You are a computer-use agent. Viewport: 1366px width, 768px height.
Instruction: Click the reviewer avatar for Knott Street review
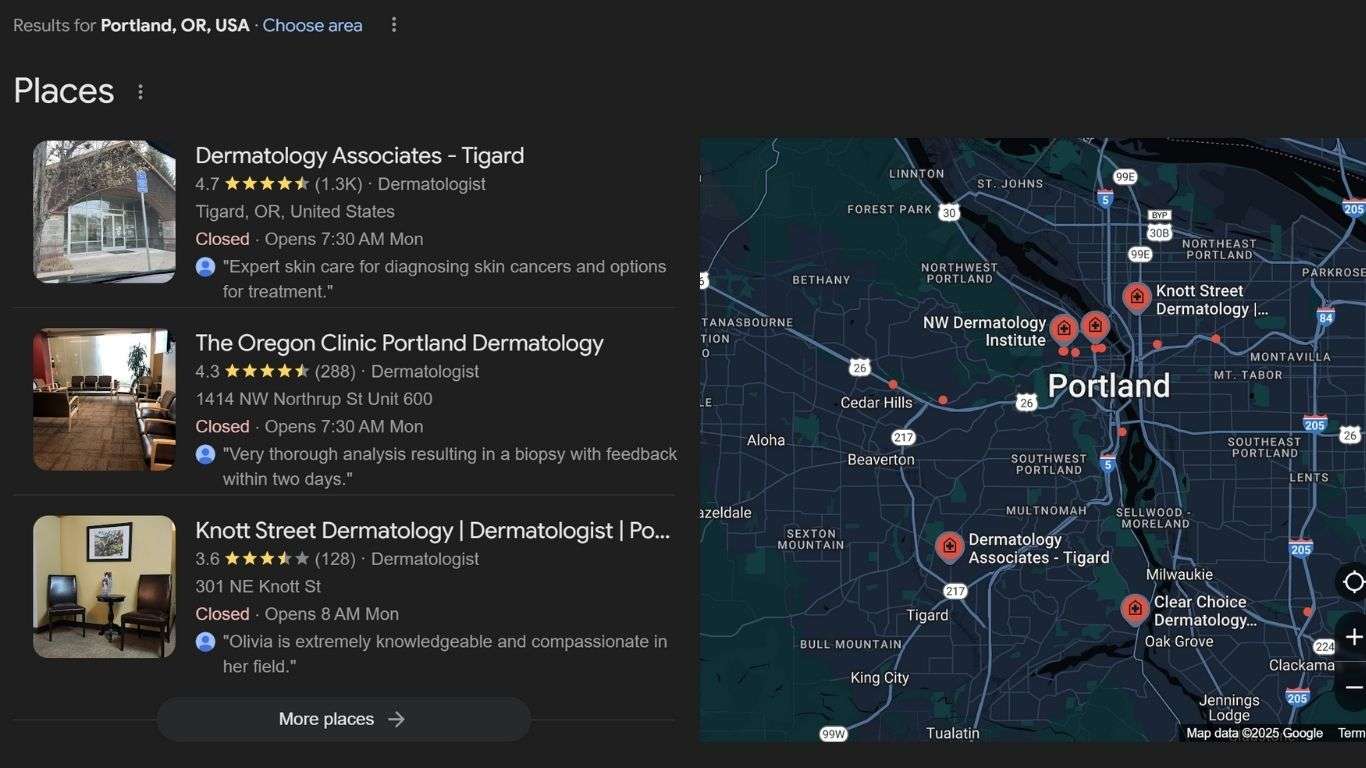tap(205, 642)
